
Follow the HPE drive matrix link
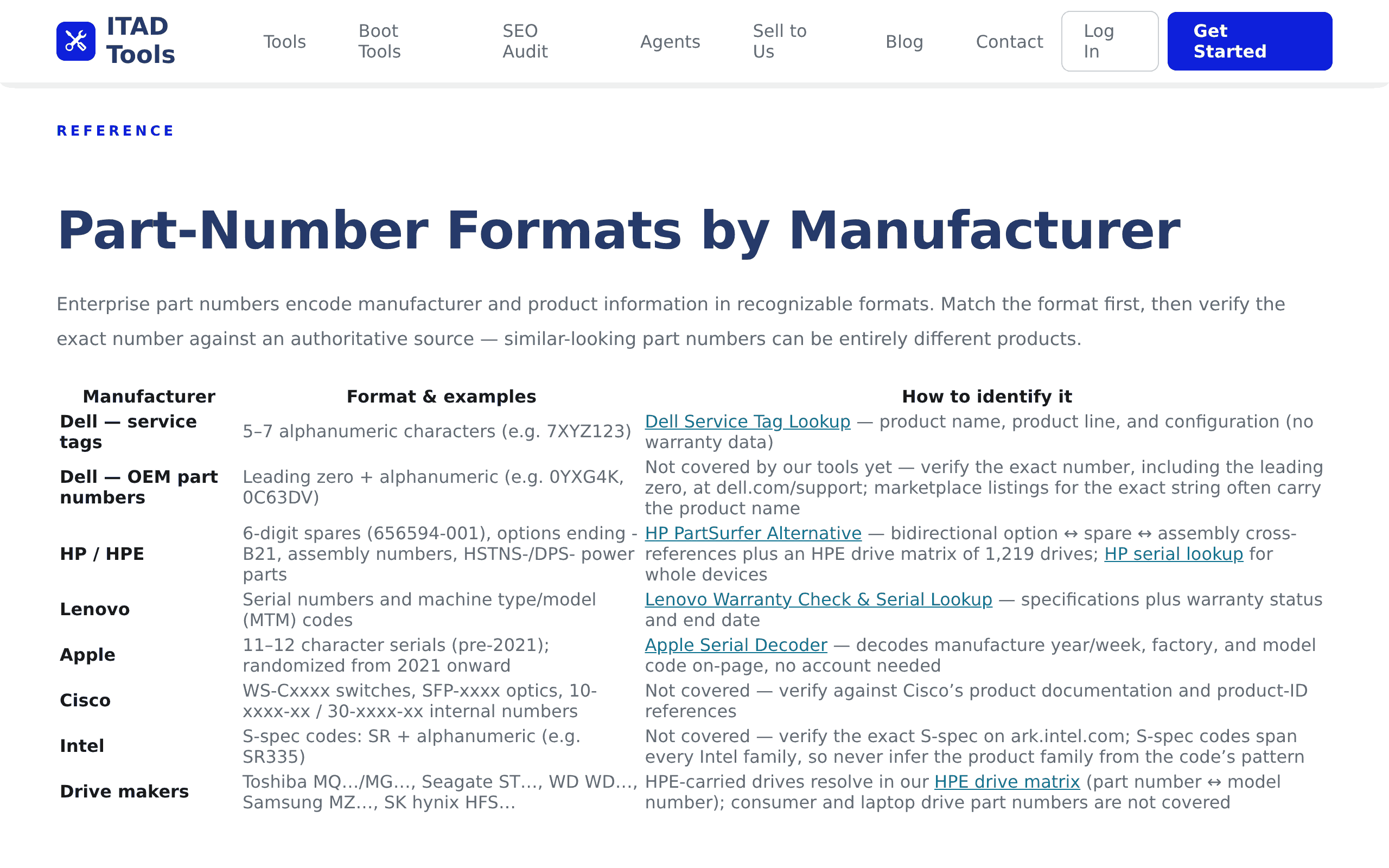coord(1006,782)
